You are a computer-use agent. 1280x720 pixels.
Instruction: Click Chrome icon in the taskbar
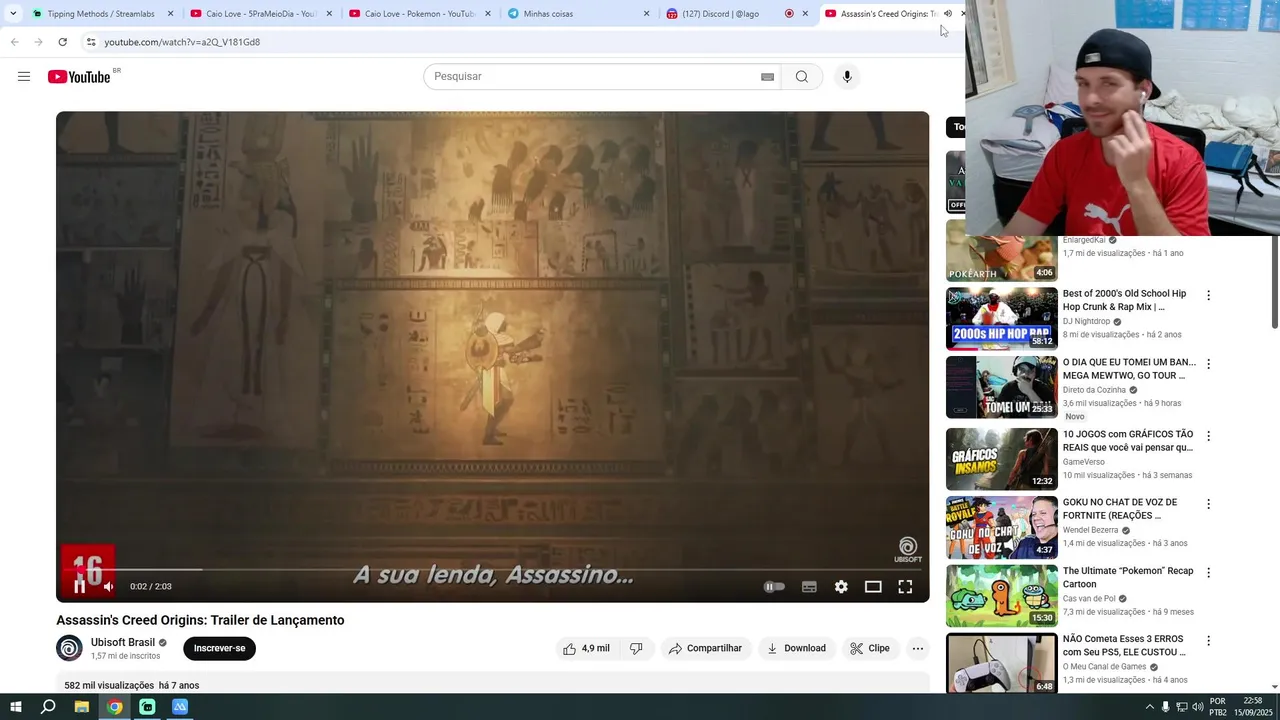coord(115,707)
